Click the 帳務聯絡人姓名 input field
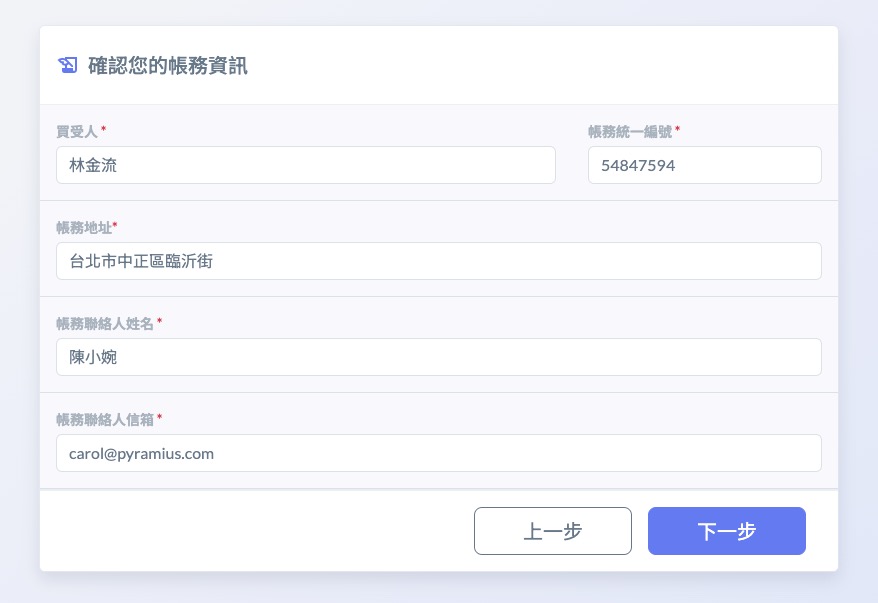Image resolution: width=878 pixels, height=603 pixels. [439, 357]
